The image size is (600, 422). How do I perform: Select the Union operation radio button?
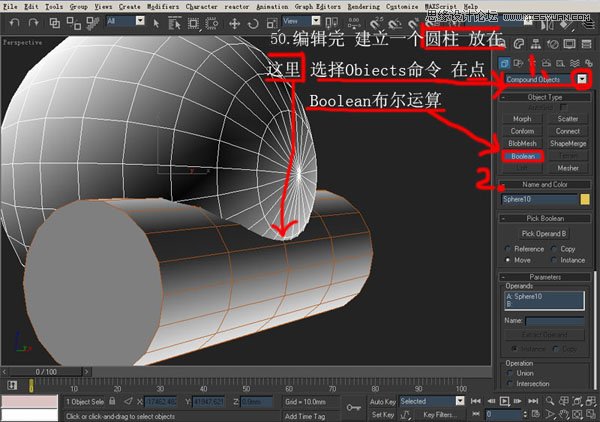click(x=509, y=373)
